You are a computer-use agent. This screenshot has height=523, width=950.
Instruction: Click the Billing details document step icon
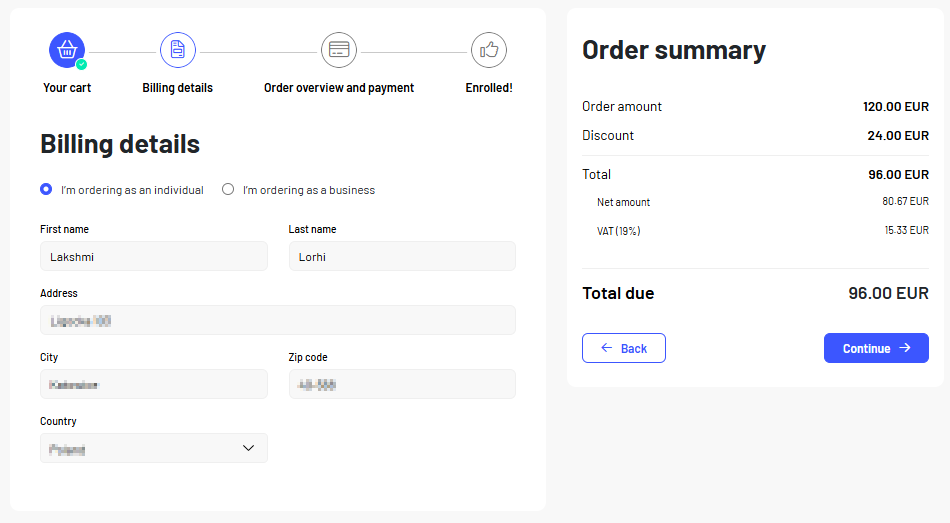coord(178,50)
